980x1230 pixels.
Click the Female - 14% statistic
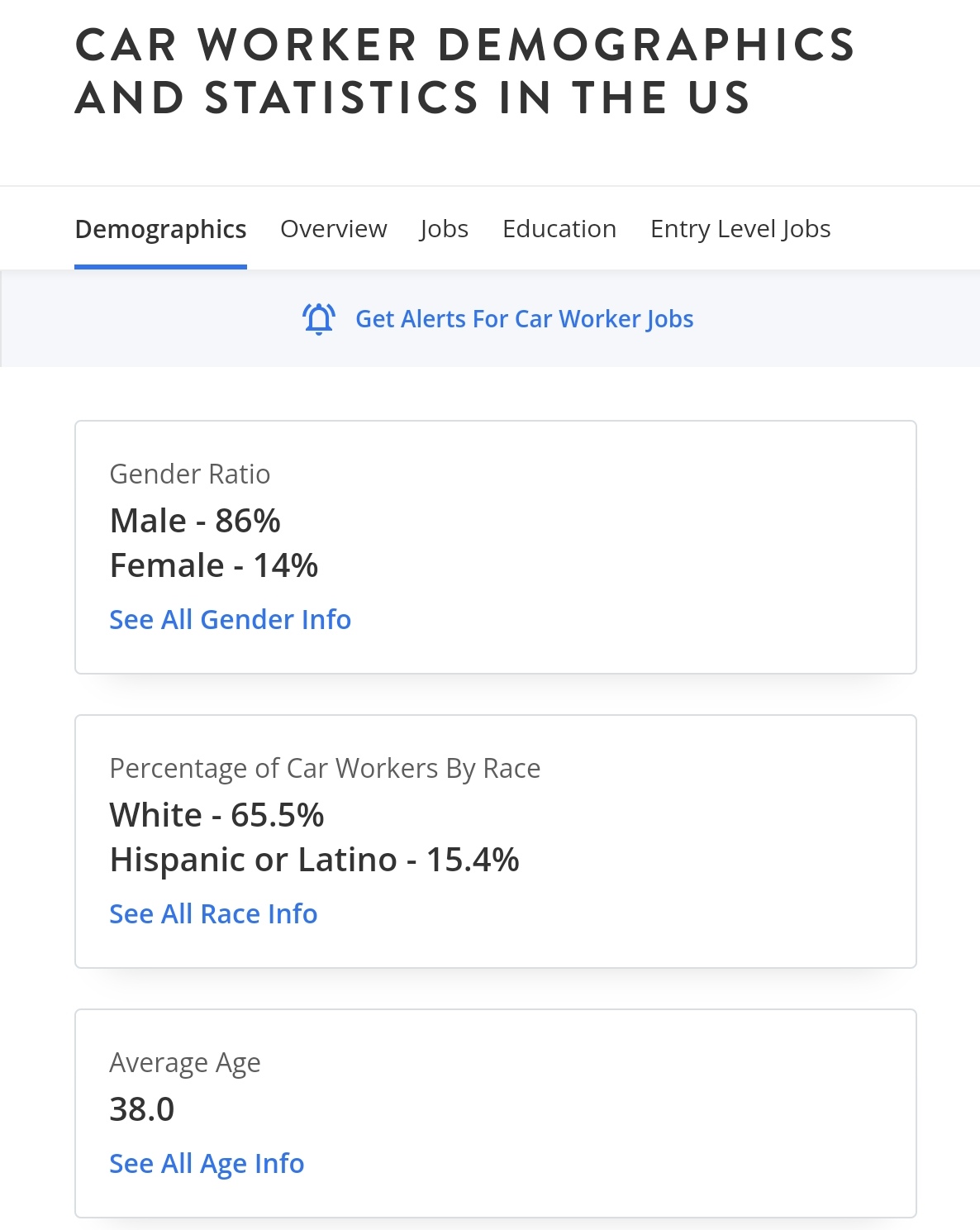tap(214, 565)
